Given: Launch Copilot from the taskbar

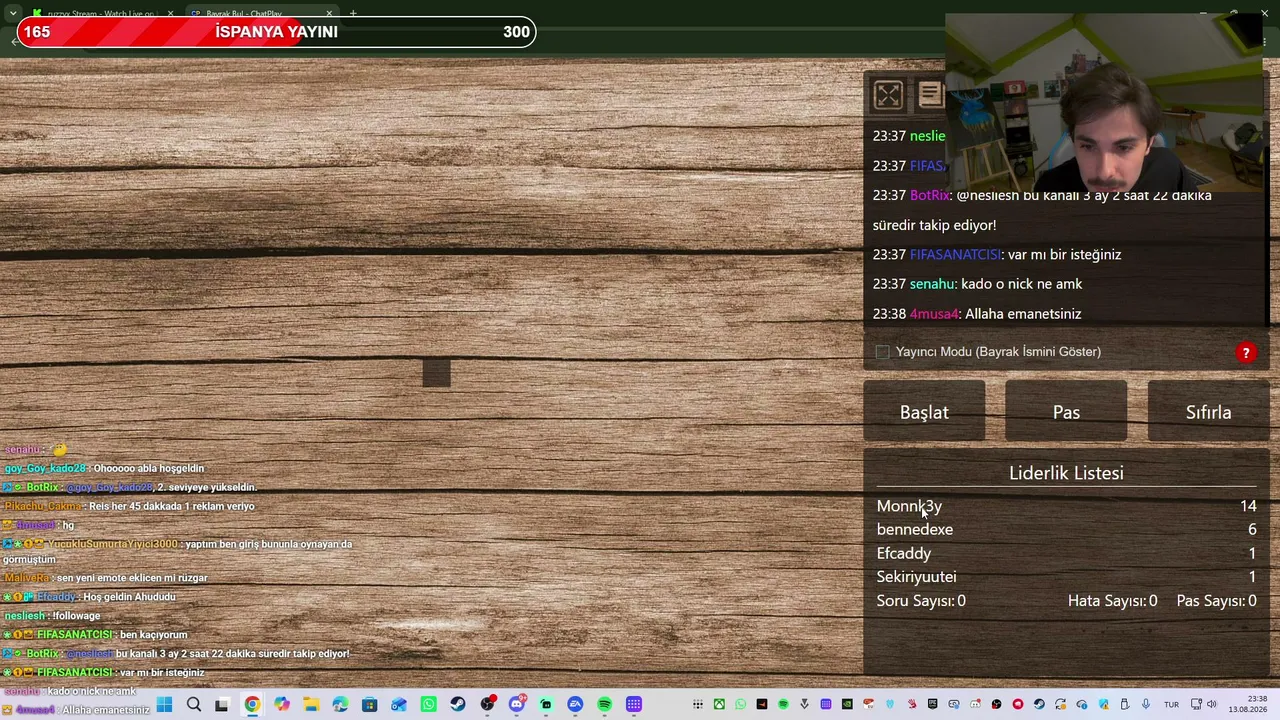Looking at the screenshot, I should 282,705.
